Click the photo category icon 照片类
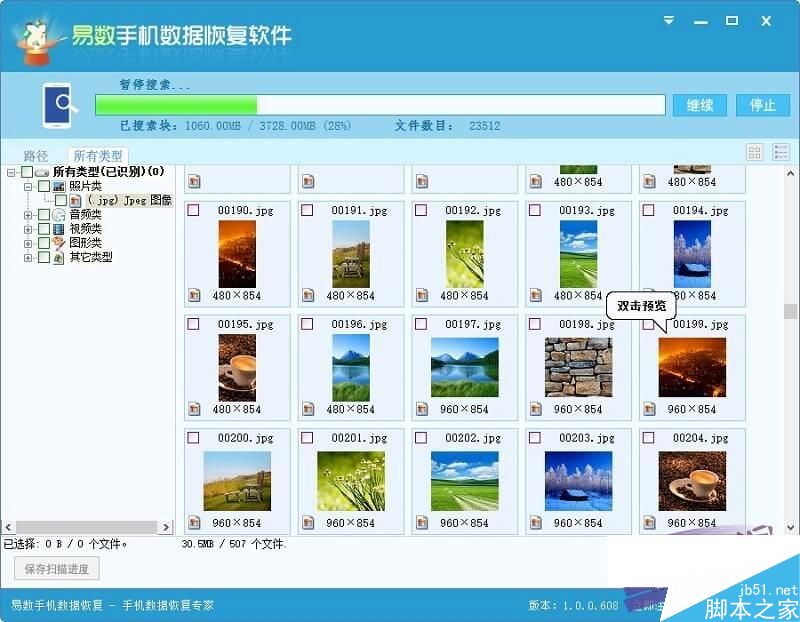Screen dimensions: 800x622 [59, 186]
